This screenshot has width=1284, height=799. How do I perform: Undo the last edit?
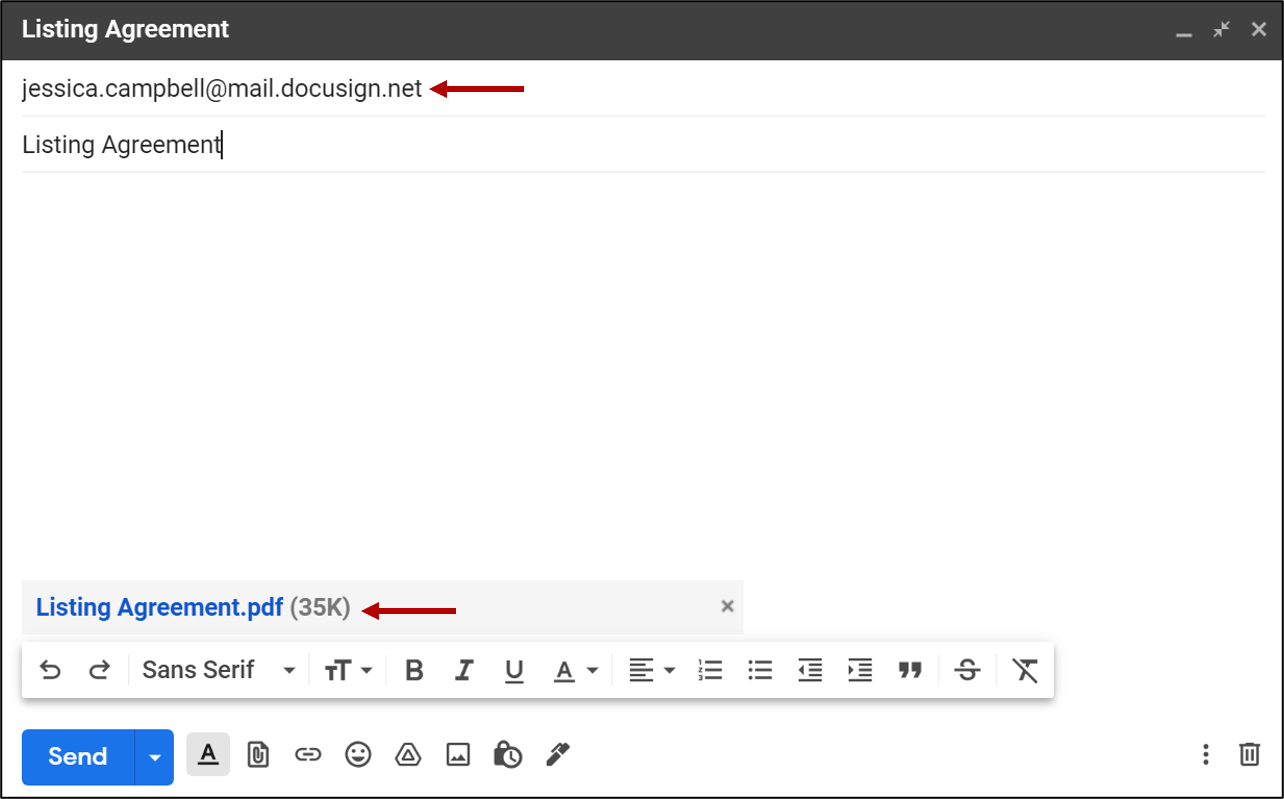(50, 670)
